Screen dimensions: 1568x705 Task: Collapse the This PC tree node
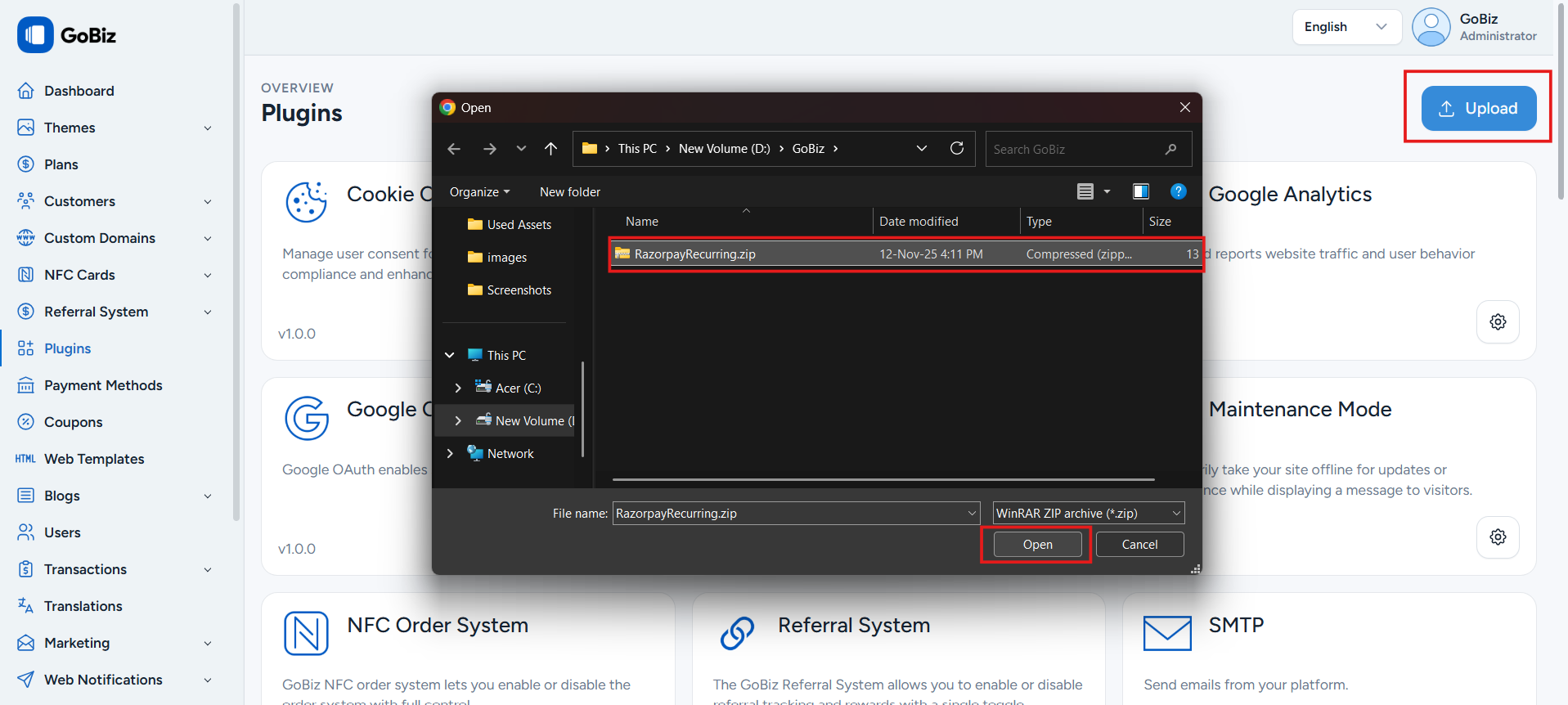point(450,356)
